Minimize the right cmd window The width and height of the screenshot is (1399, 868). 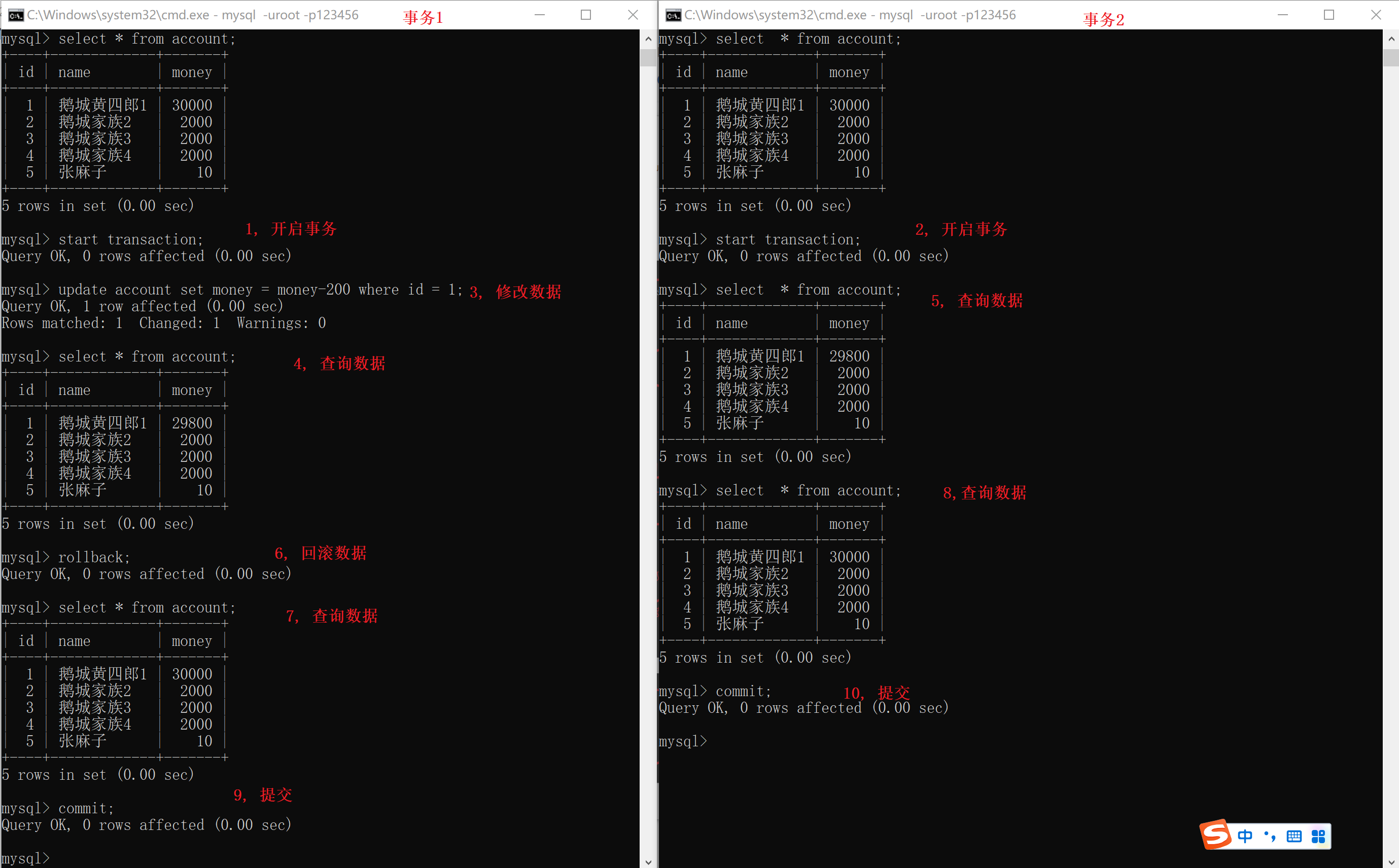1282,15
